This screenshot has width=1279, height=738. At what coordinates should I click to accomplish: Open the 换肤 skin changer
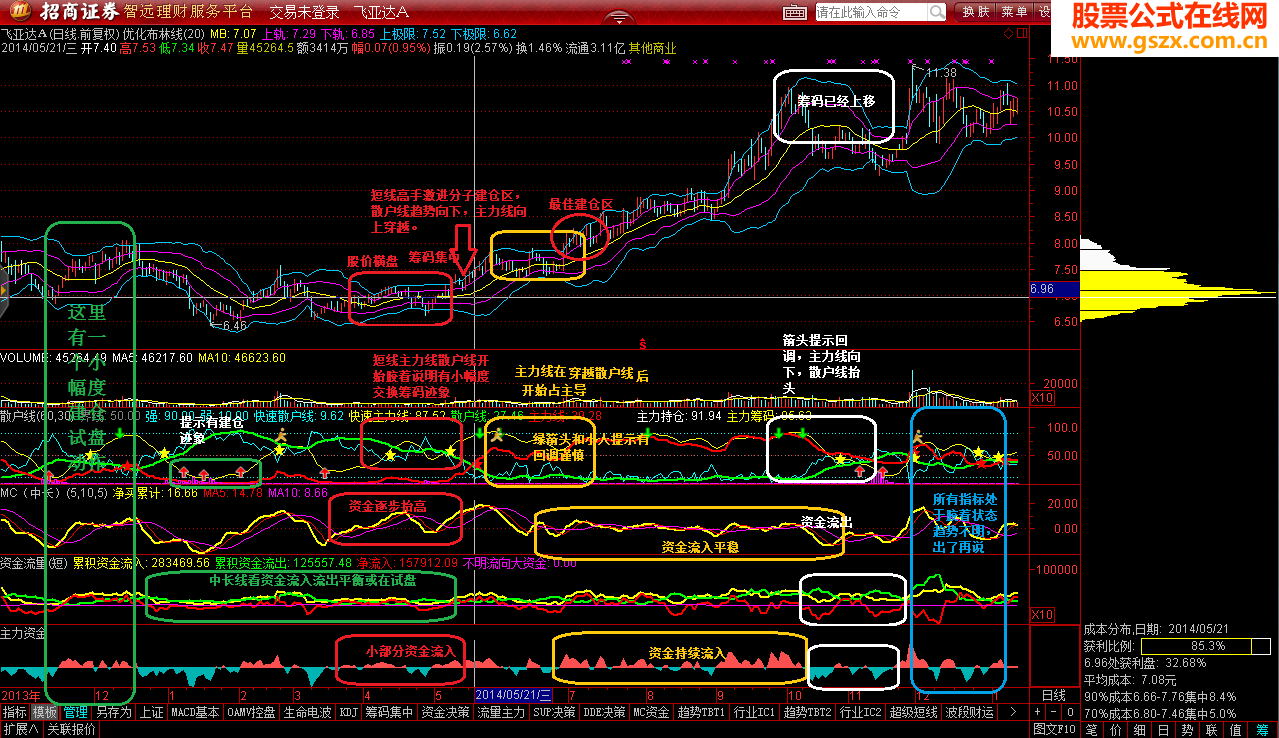(x=975, y=12)
